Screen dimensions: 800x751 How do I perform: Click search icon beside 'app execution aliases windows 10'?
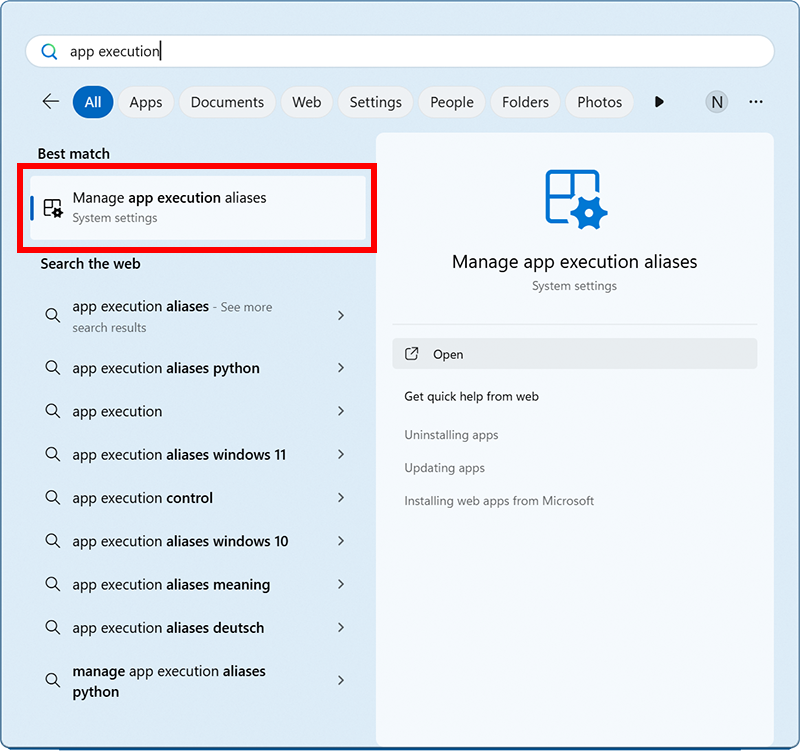pyautogui.click(x=53, y=540)
